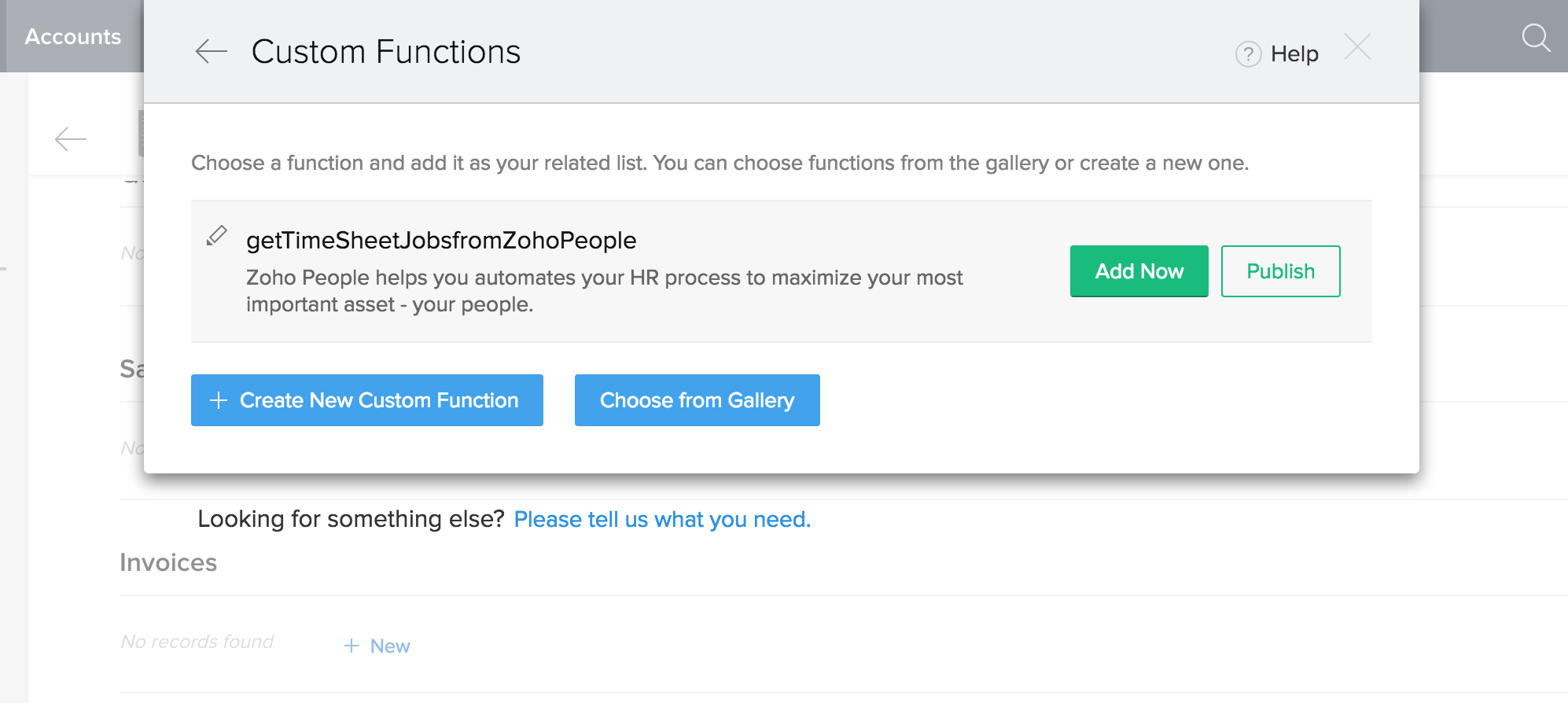Viewport: 1568px width, 703px height.
Task: Open the Help text link in the header
Action: point(1294,54)
